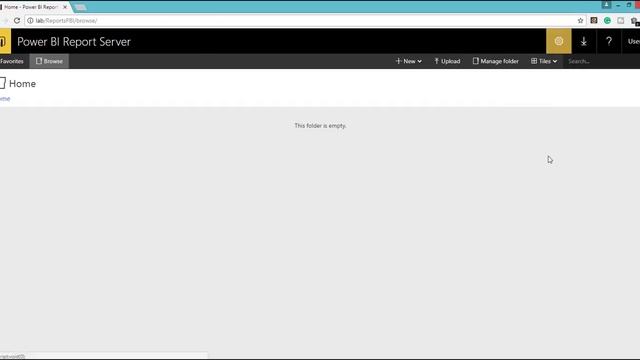Click the Home folder heading
Viewport: 640px width, 360px height.
pyautogui.click(x=22, y=84)
